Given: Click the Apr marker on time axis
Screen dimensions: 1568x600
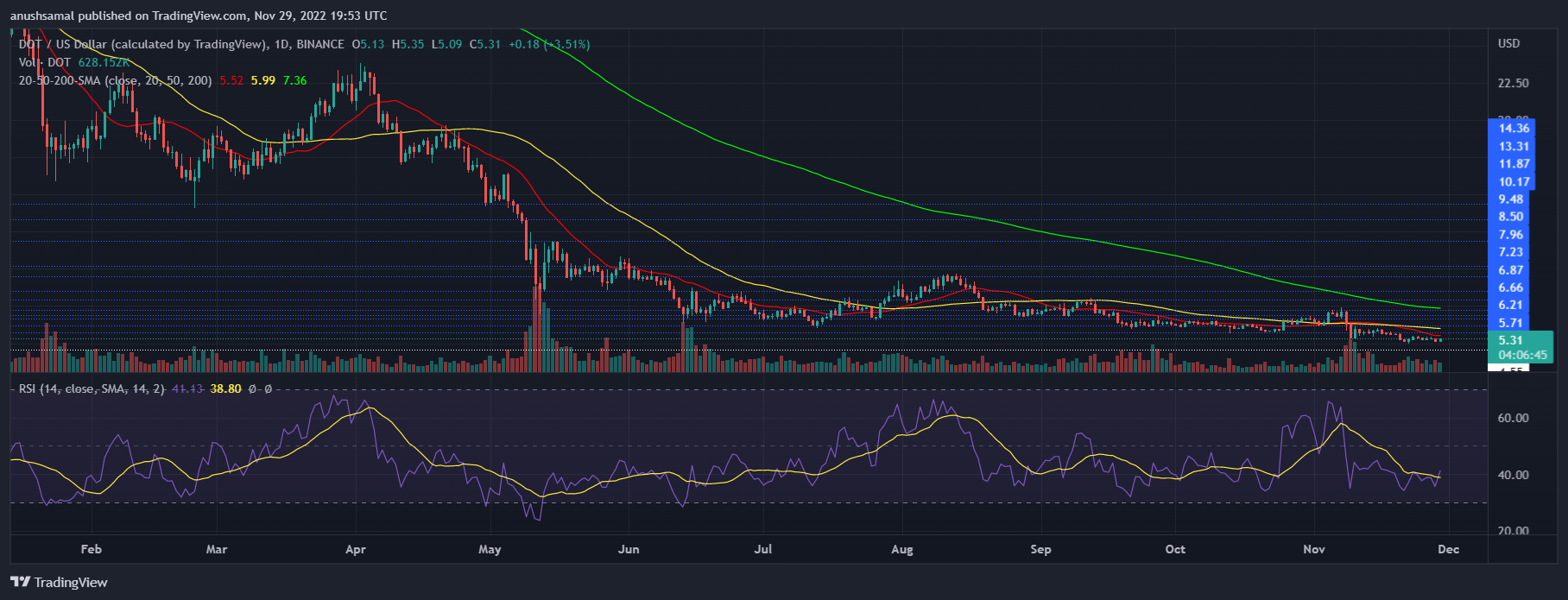Looking at the screenshot, I should [x=356, y=550].
